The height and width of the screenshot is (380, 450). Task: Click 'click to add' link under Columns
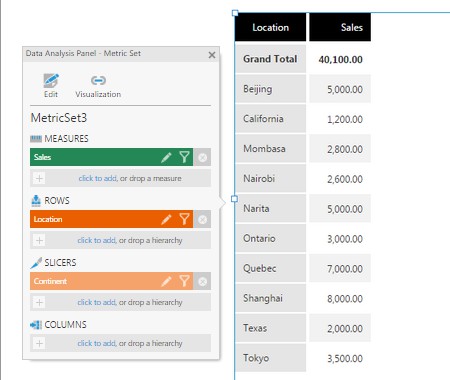[x=96, y=343]
